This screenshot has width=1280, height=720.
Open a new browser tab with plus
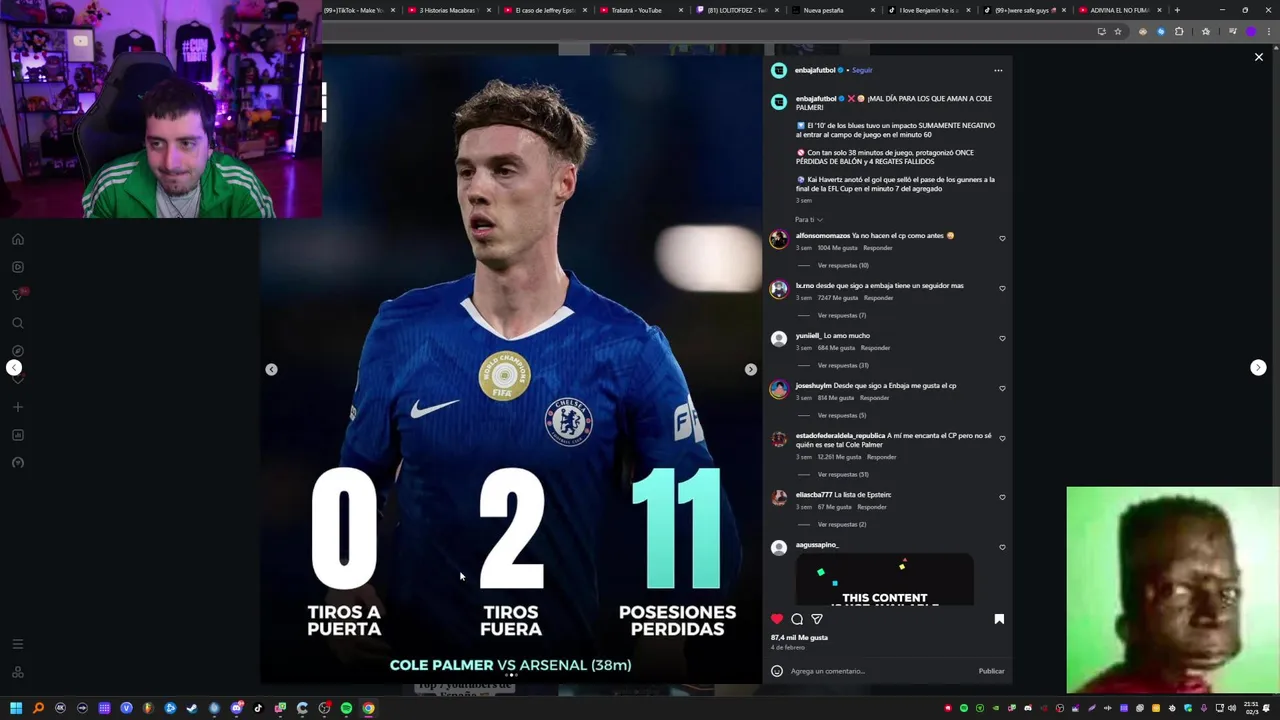(x=1177, y=10)
